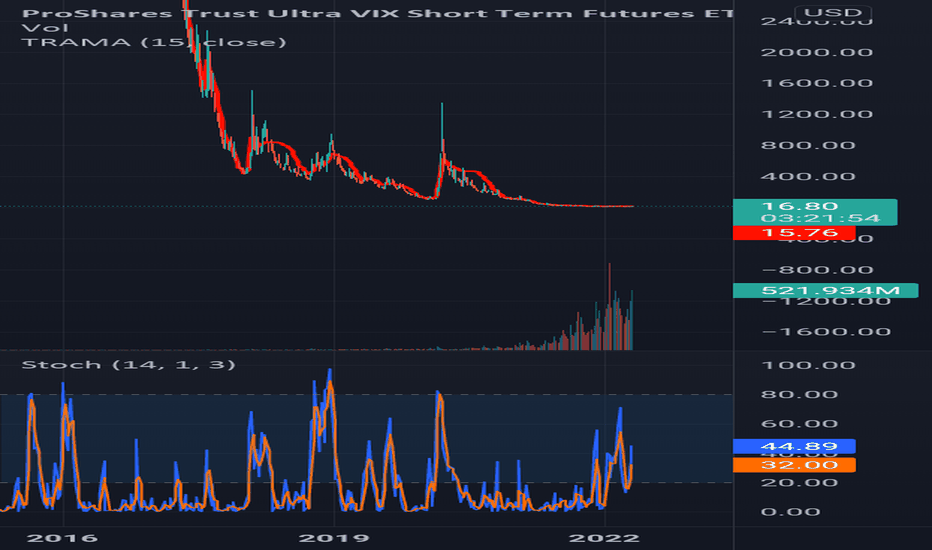Click the 1200.00 price scale value
This screenshot has height=550, width=932.
(x=817, y=114)
